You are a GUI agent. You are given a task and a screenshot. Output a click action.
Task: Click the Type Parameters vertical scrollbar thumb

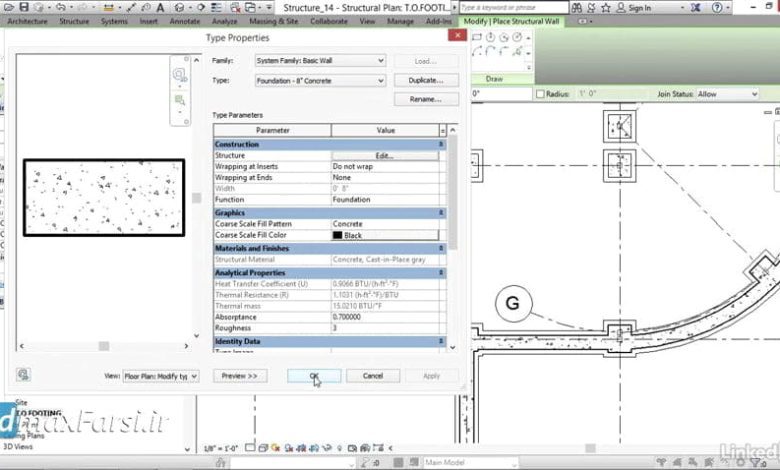point(453,191)
